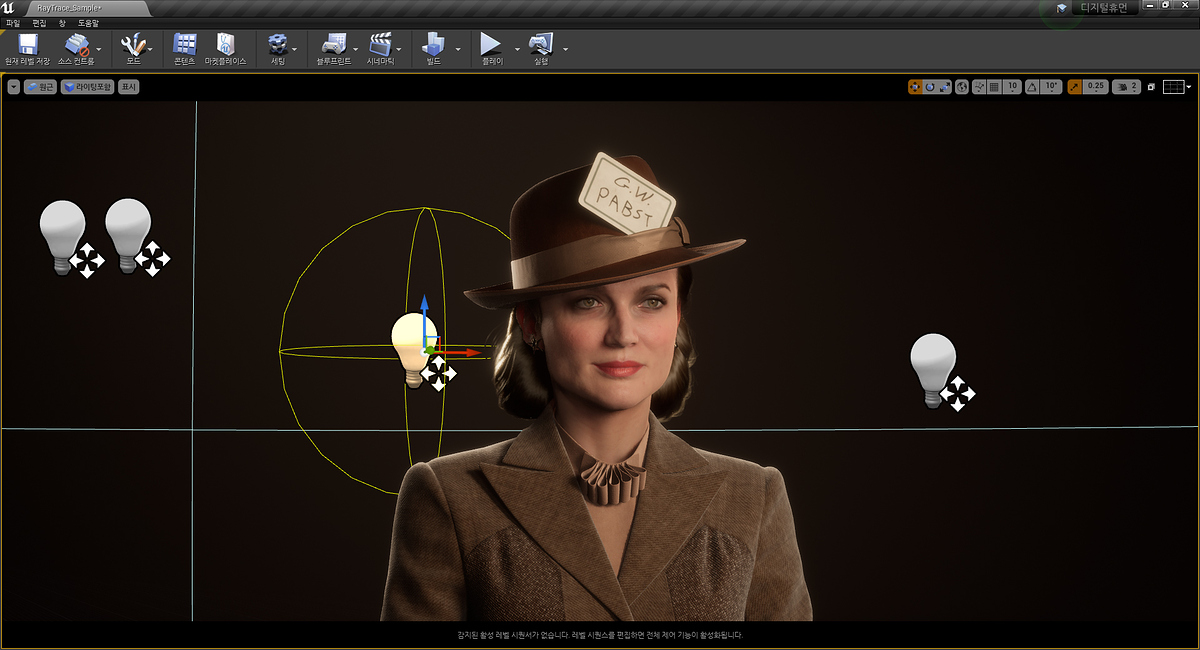The height and width of the screenshot is (650, 1200).
Task: Toggle surface snapping icon
Action: (979, 87)
